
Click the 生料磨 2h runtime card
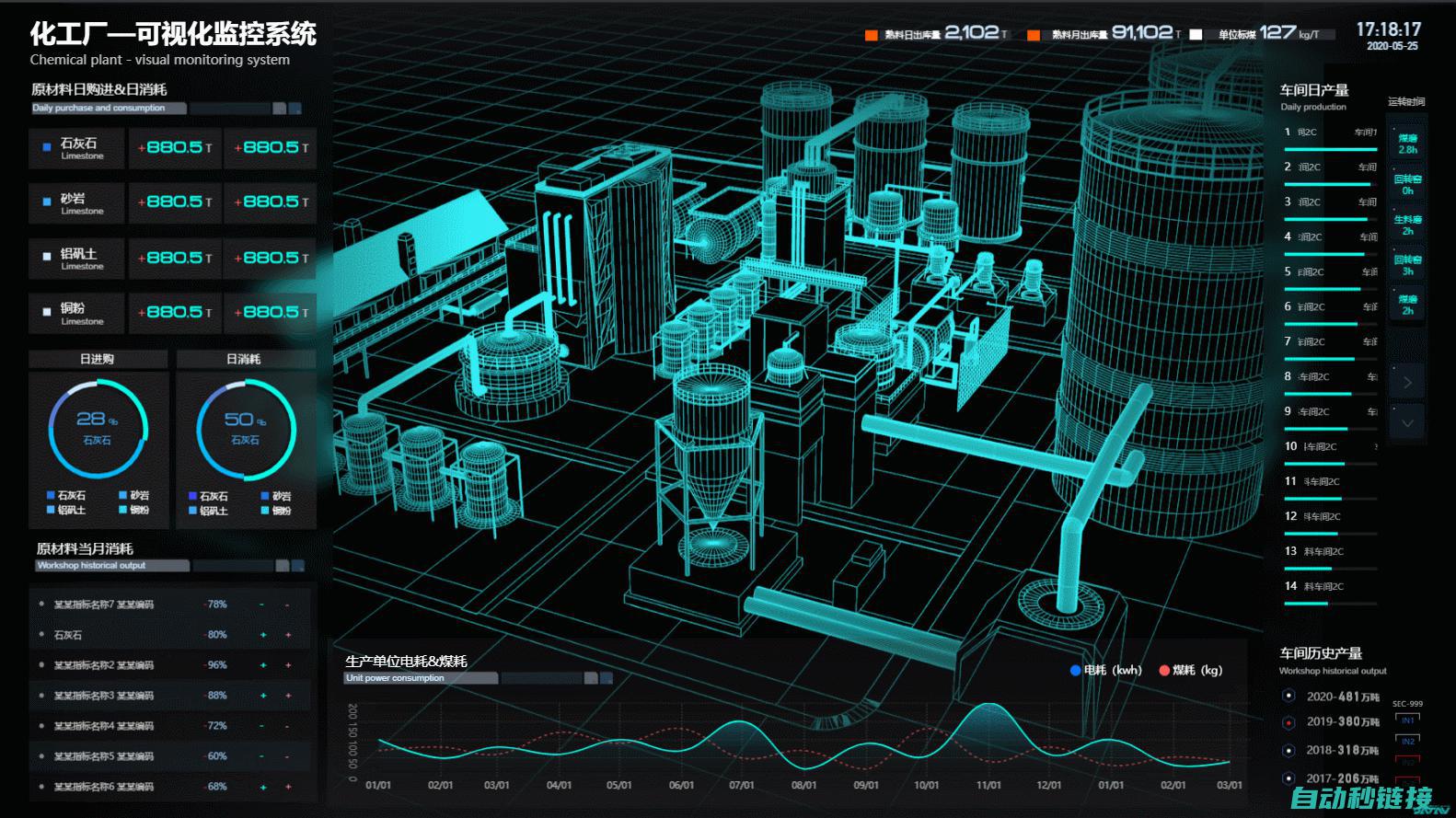[1407, 225]
